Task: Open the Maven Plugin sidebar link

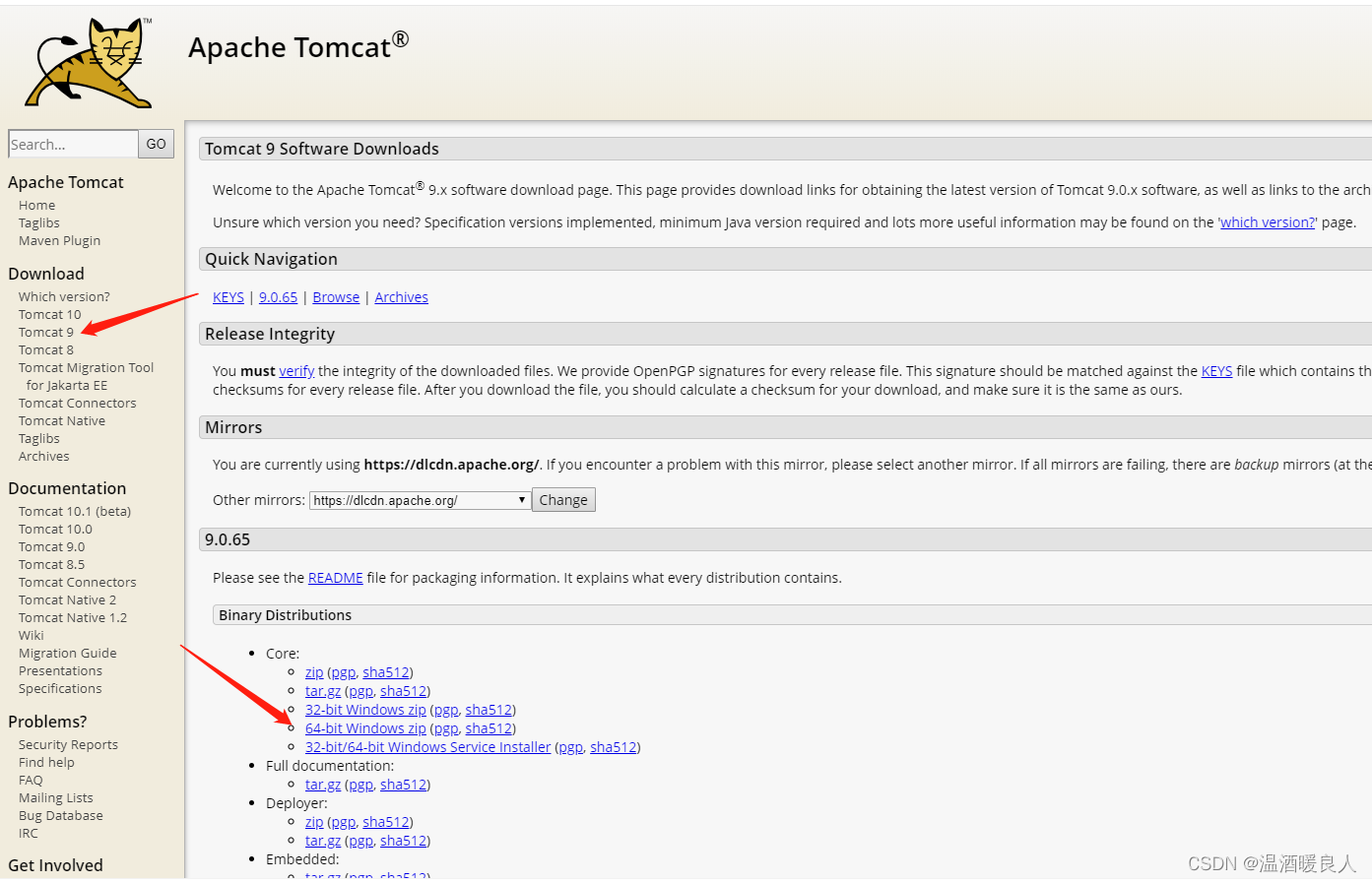Action: click(x=59, y=241)
